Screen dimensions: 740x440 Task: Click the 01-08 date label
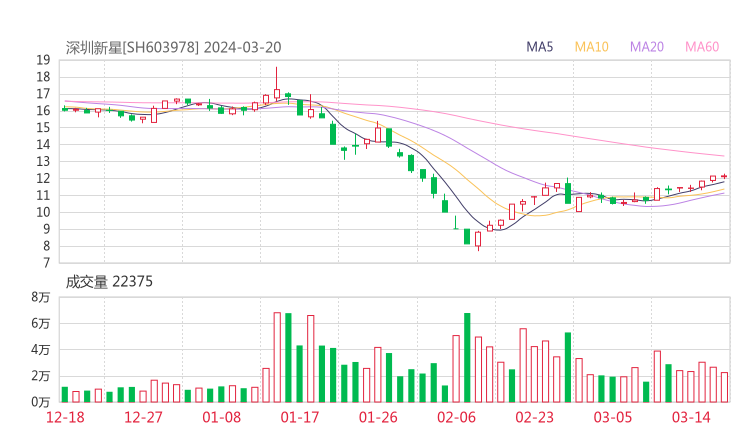[221, 417]
